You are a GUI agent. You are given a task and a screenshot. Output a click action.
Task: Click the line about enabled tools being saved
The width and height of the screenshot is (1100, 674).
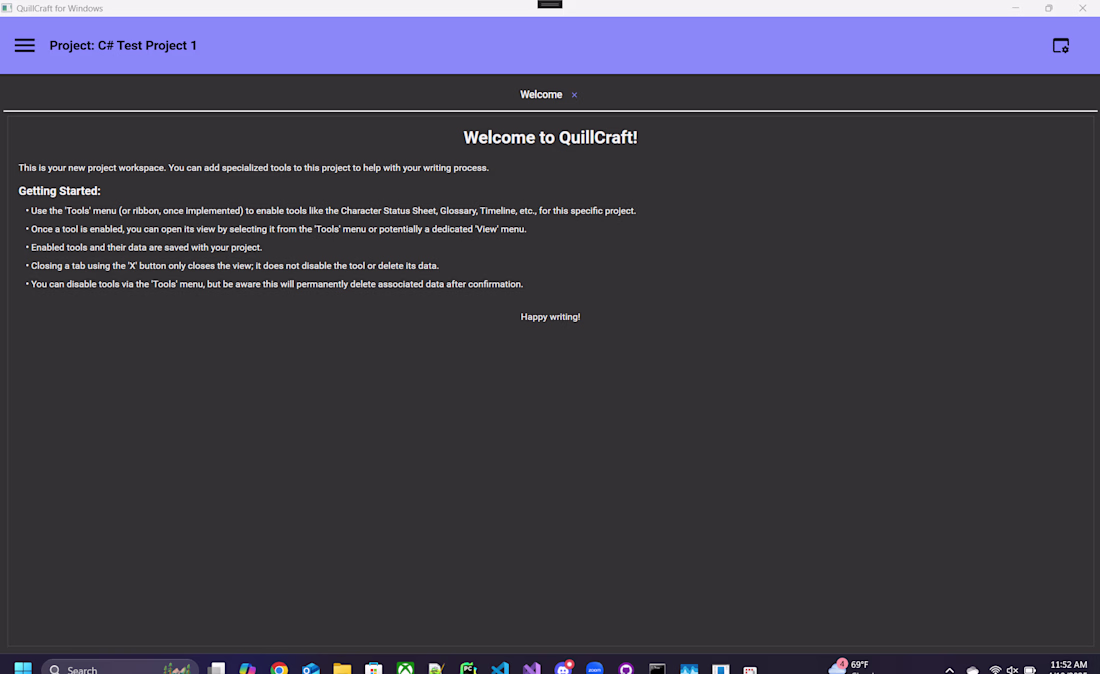point(144,248)
